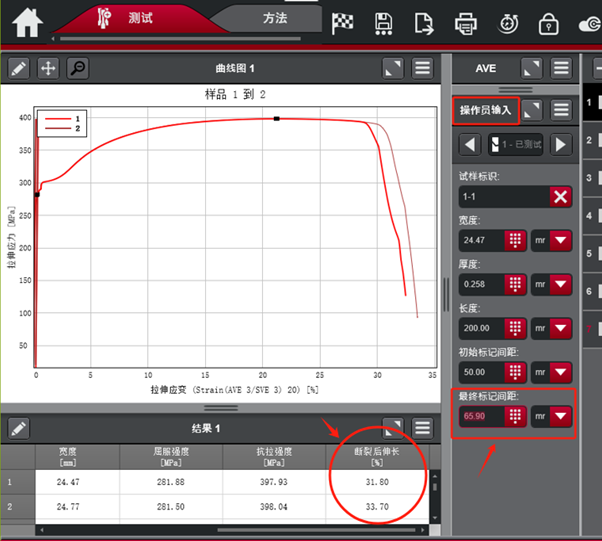Click the export file icon

424,22
